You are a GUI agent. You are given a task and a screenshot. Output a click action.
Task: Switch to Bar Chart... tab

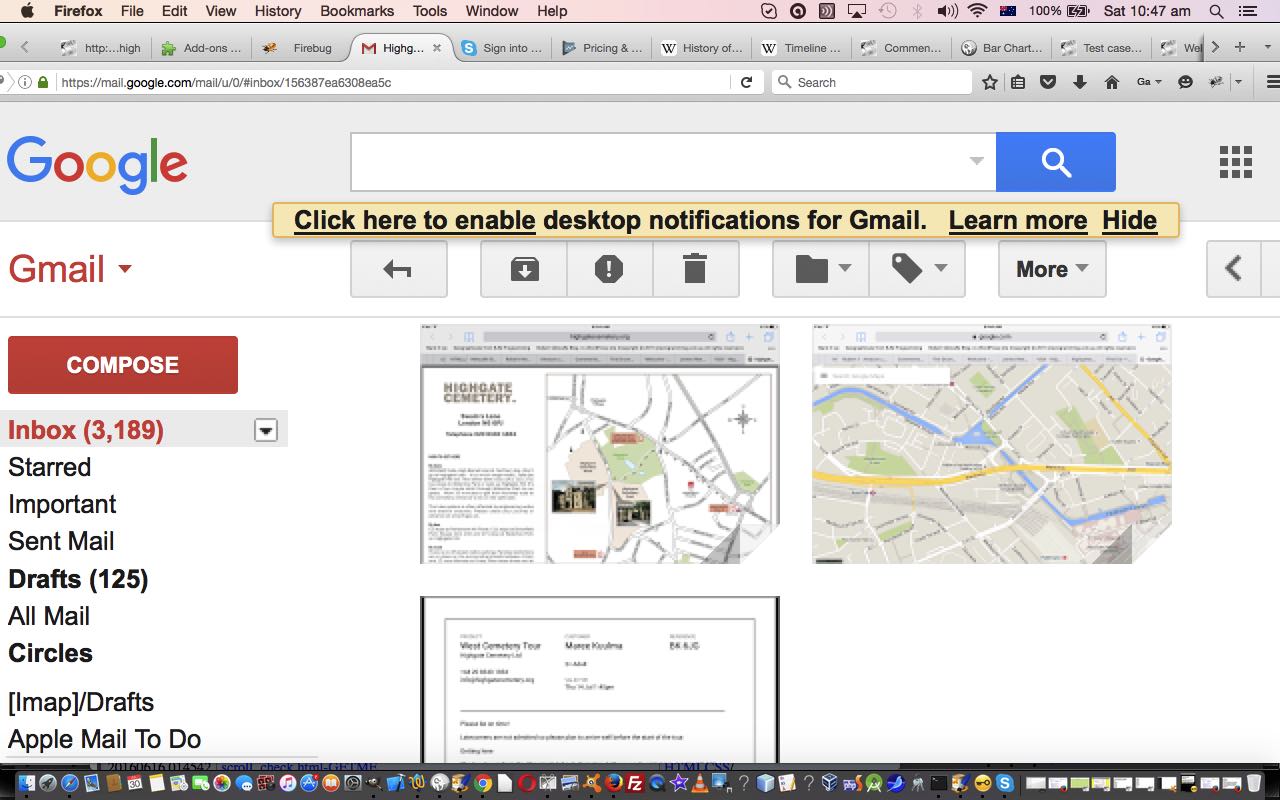tap(1003, 47)
